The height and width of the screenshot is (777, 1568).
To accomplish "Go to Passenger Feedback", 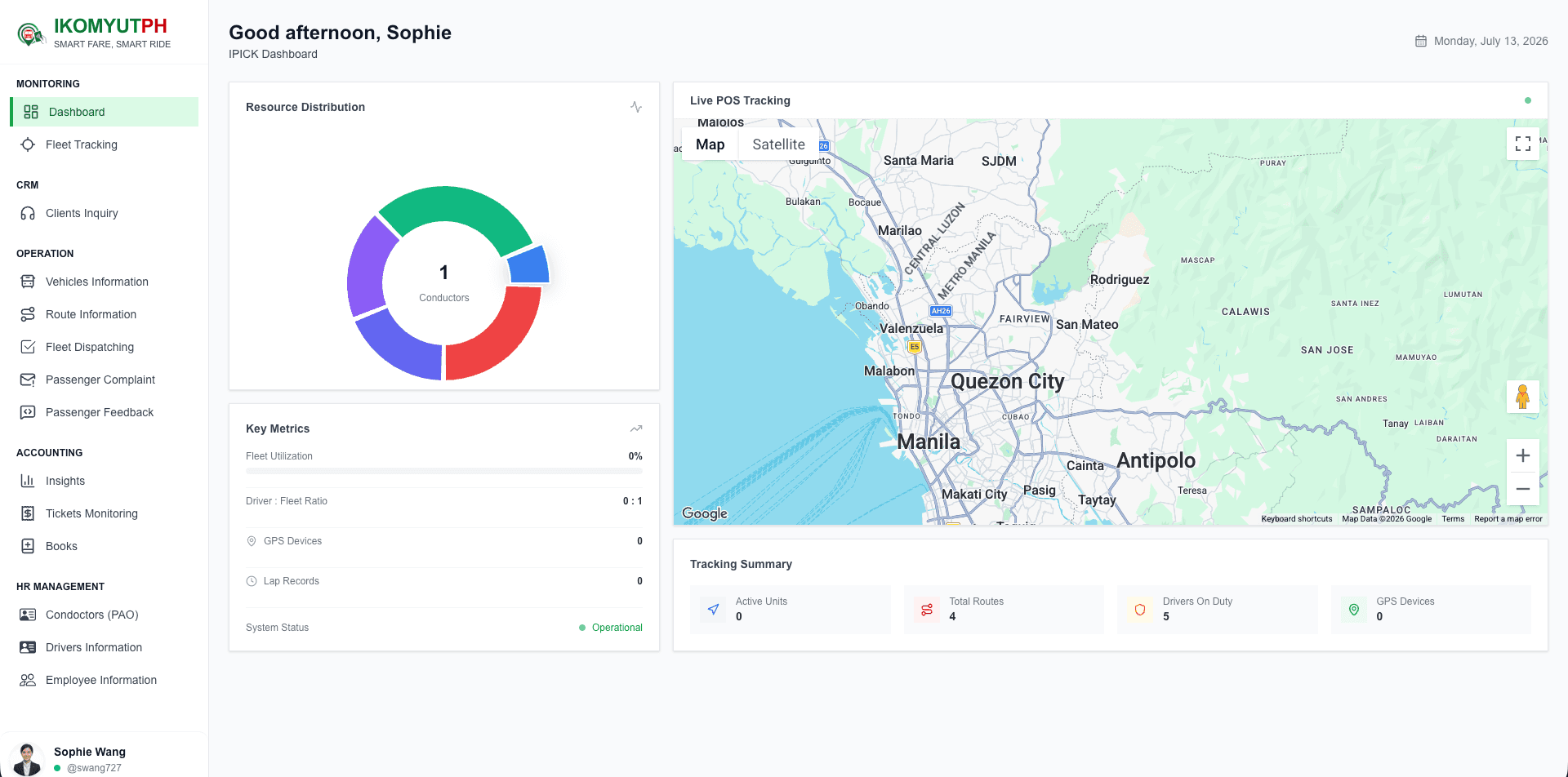I will click(x=104, y=412).
